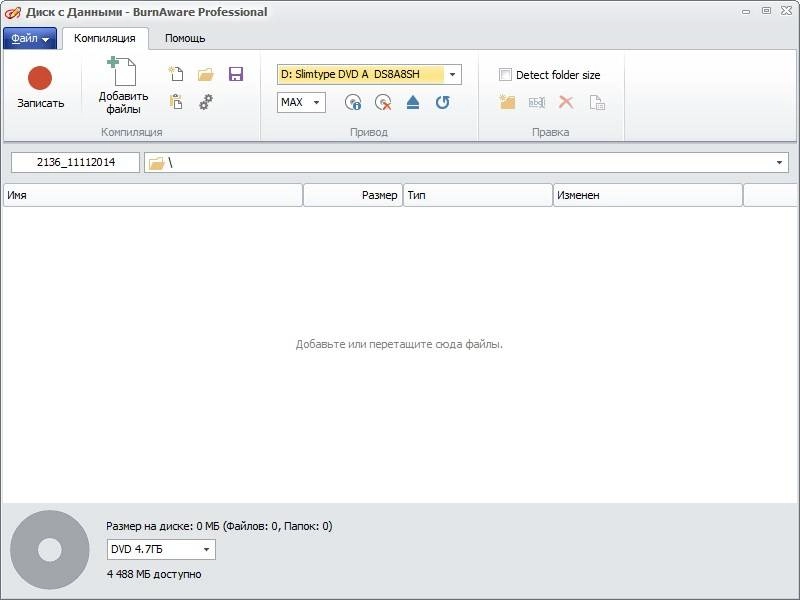
Task: Create a new compilation with the new document icon
Action: pyautogui.click(x=176, y=74)
